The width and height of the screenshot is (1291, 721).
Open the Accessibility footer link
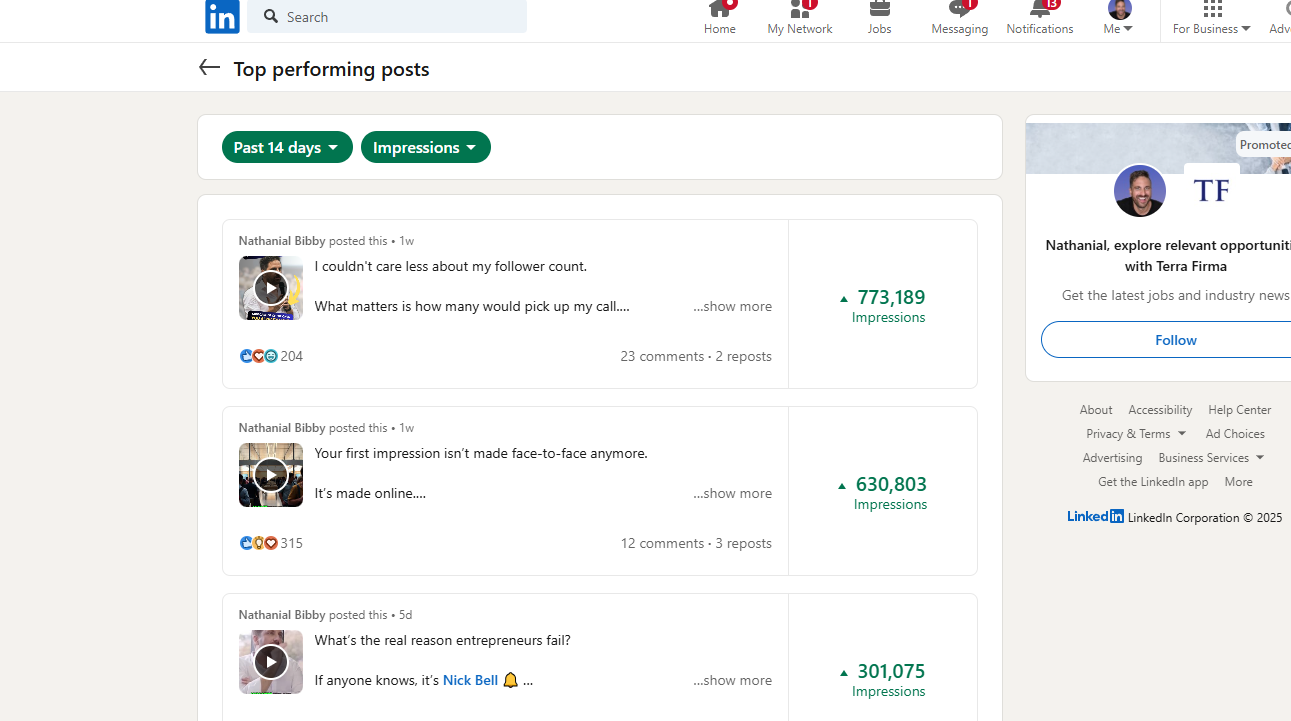point(1160,410)
